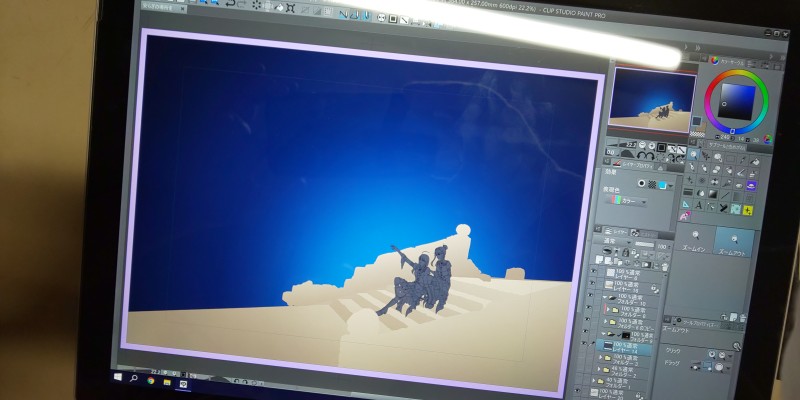Select the Gradient tool in tool palette

(713, 194)
